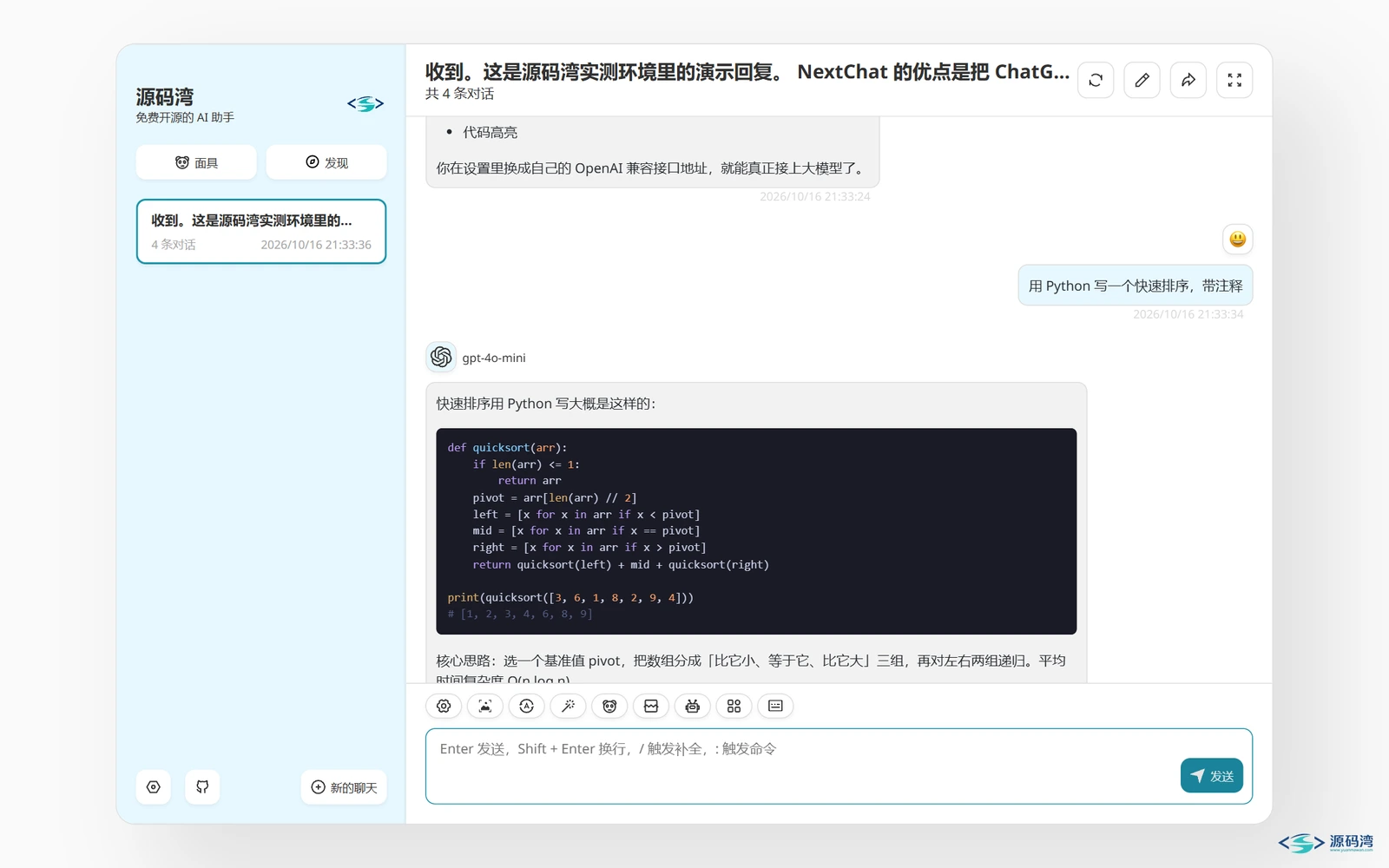
Task: Click the mask face icon in chat toolbar
Action: tap(609, 706)
